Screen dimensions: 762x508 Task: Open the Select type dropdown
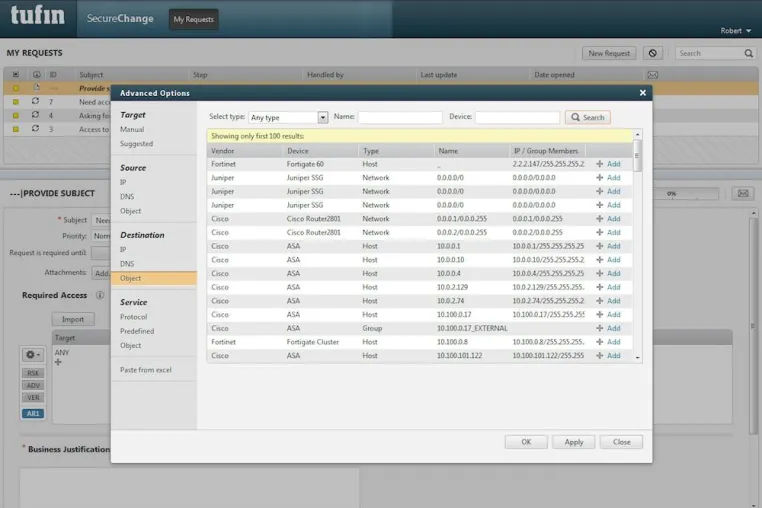[x=288, y=117]
